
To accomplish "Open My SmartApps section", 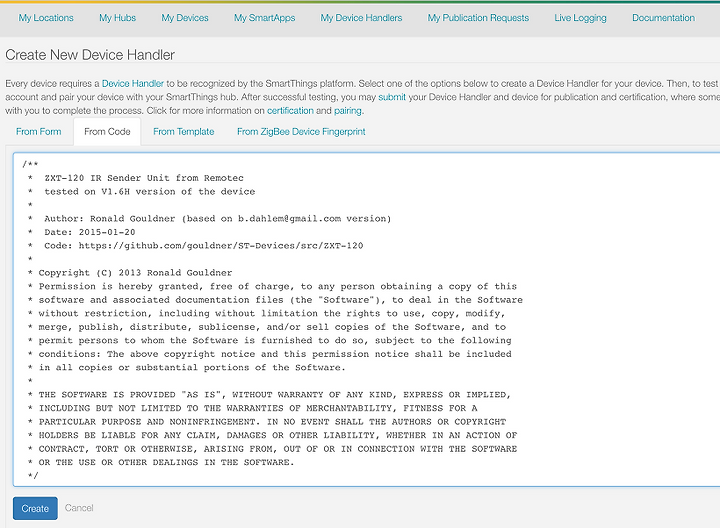I will (x=264, y=18).
